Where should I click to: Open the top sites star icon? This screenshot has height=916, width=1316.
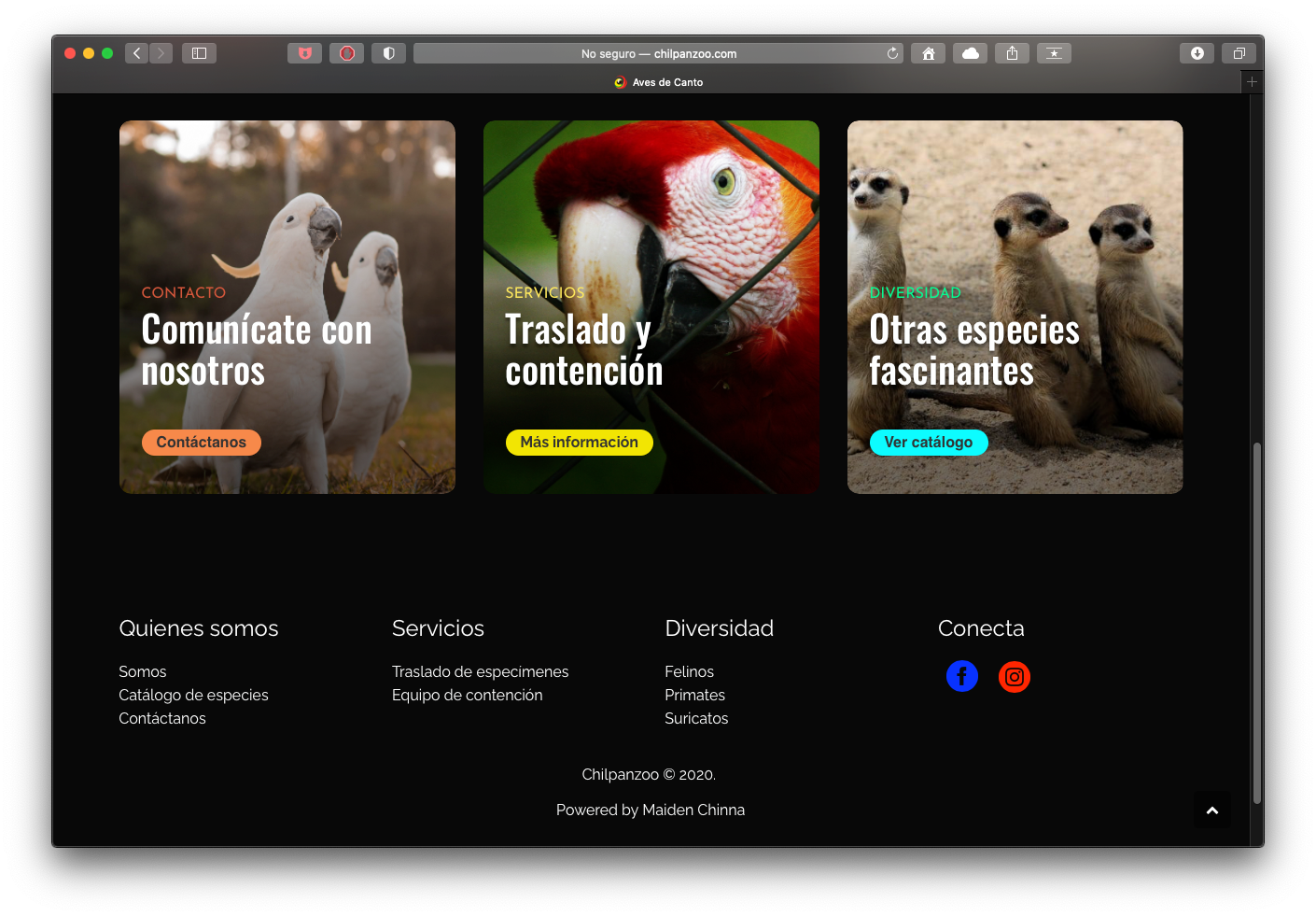coord(1054,53)
